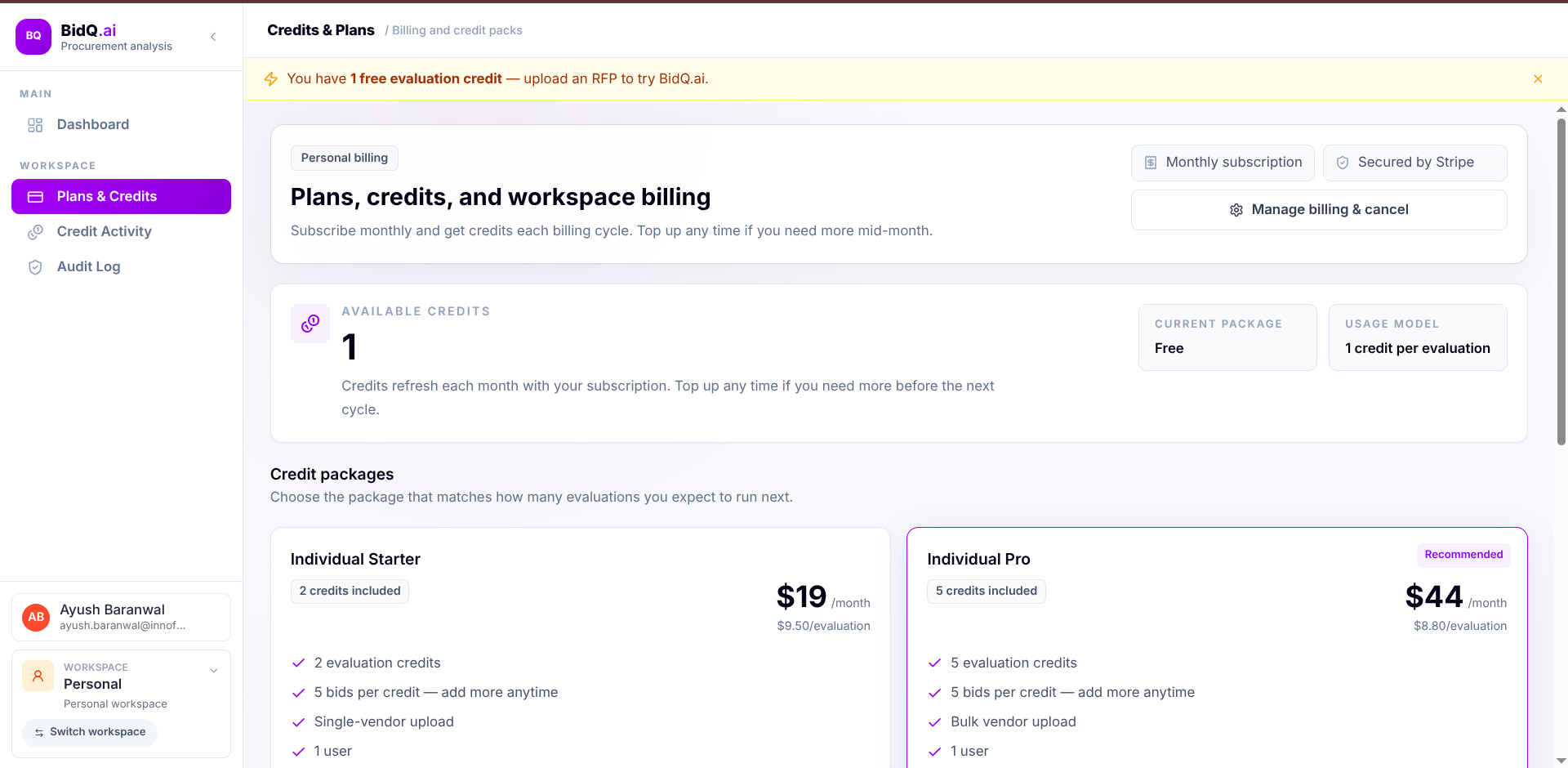Viewport: 1568px width, 768px height.
Task: Click the 2 credits included tag
Action: [x=350, y=592]
